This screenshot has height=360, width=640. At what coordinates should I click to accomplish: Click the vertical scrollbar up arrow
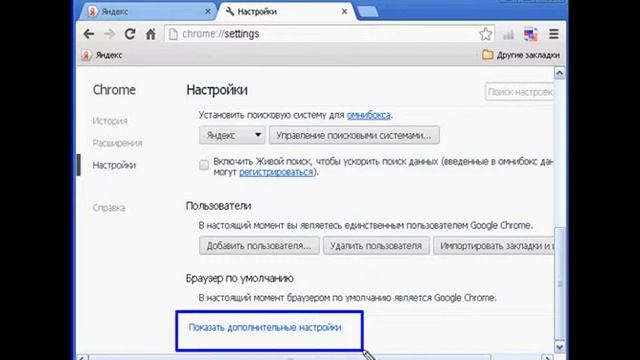[x=559, y=73]
